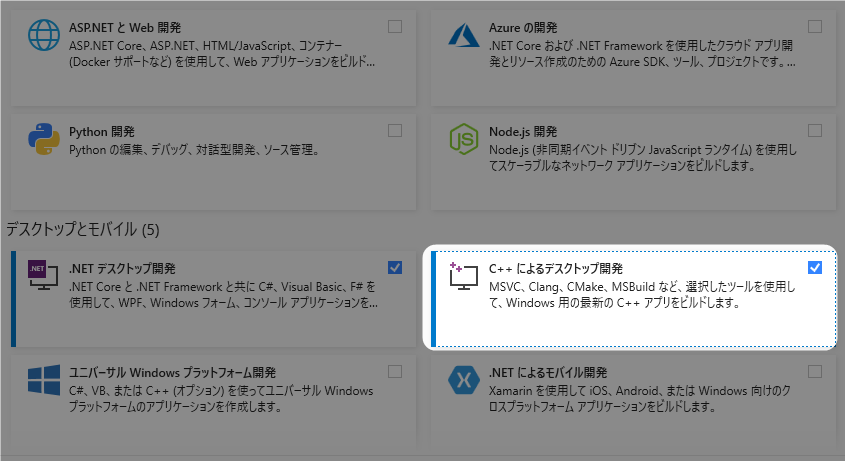
Task: Tick the ユニバーサル Windows プラットフォーム開発 checkbox
Action: [x=395, y=371]
